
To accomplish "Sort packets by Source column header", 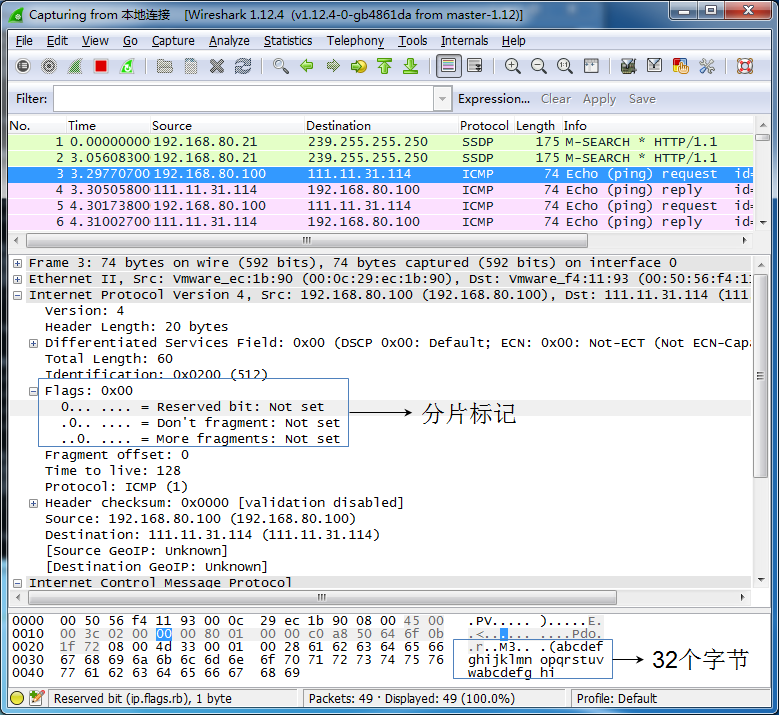I will coord(227,126).
